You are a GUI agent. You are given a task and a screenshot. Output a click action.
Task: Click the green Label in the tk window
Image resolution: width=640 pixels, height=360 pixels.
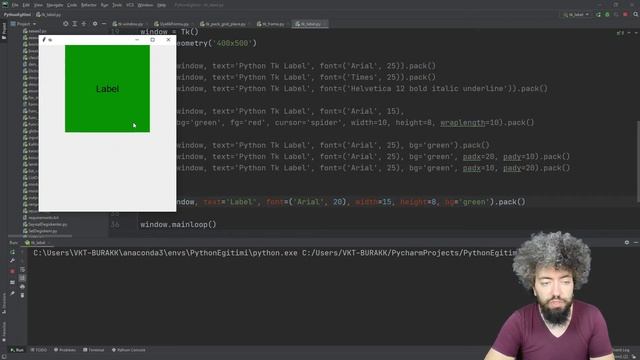tap(107, 89)
